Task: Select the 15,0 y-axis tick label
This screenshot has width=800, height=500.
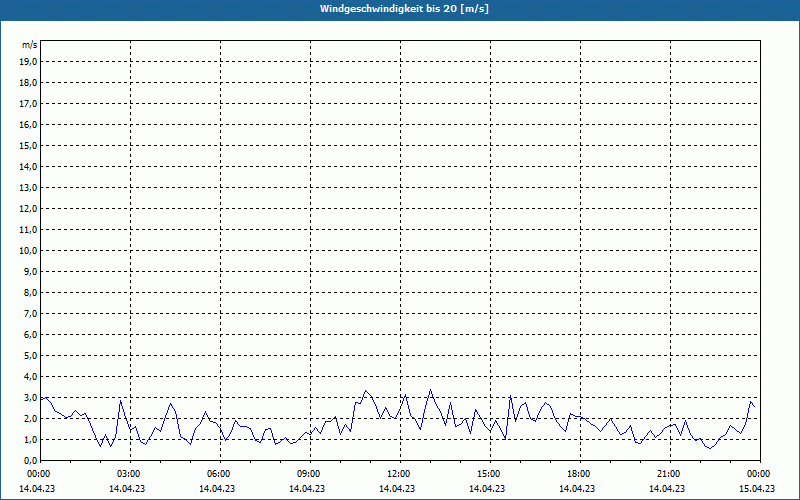Action: click(x=28, y=146)
